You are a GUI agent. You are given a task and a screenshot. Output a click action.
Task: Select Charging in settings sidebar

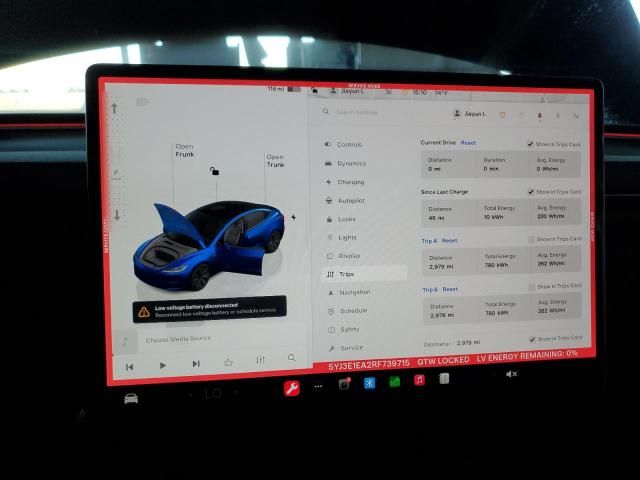tap(350, 182)
